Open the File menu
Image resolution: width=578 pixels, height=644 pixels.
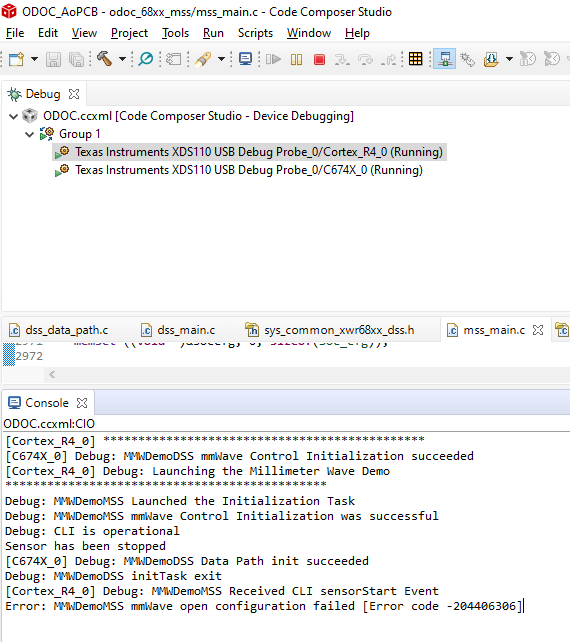pos(15,33)
